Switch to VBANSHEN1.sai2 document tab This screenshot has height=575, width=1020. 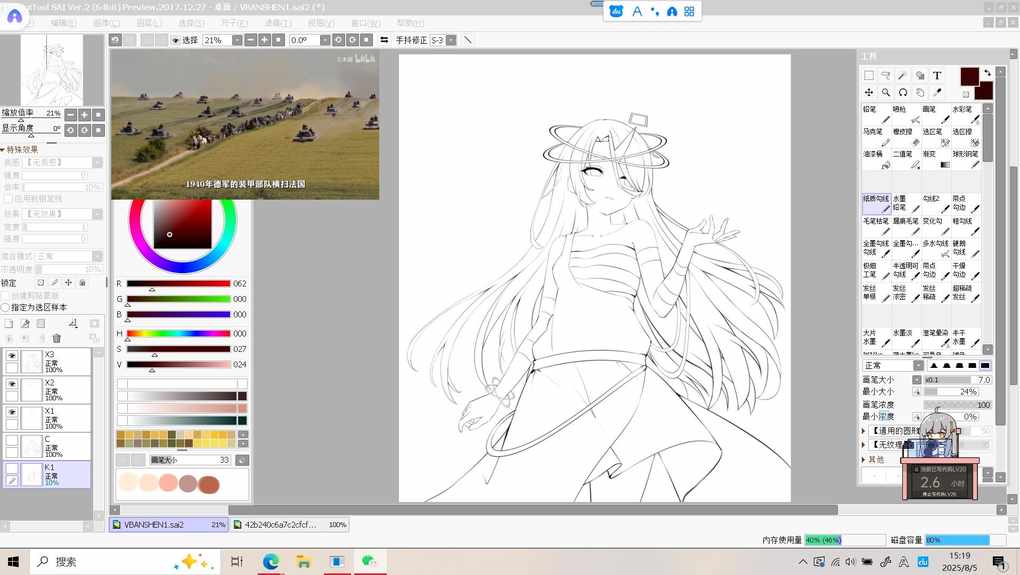tap(168, 524)
